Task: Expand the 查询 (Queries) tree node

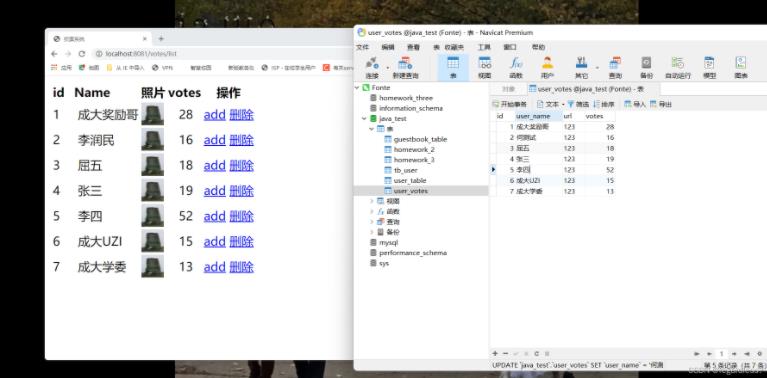Action: (371, 222)
